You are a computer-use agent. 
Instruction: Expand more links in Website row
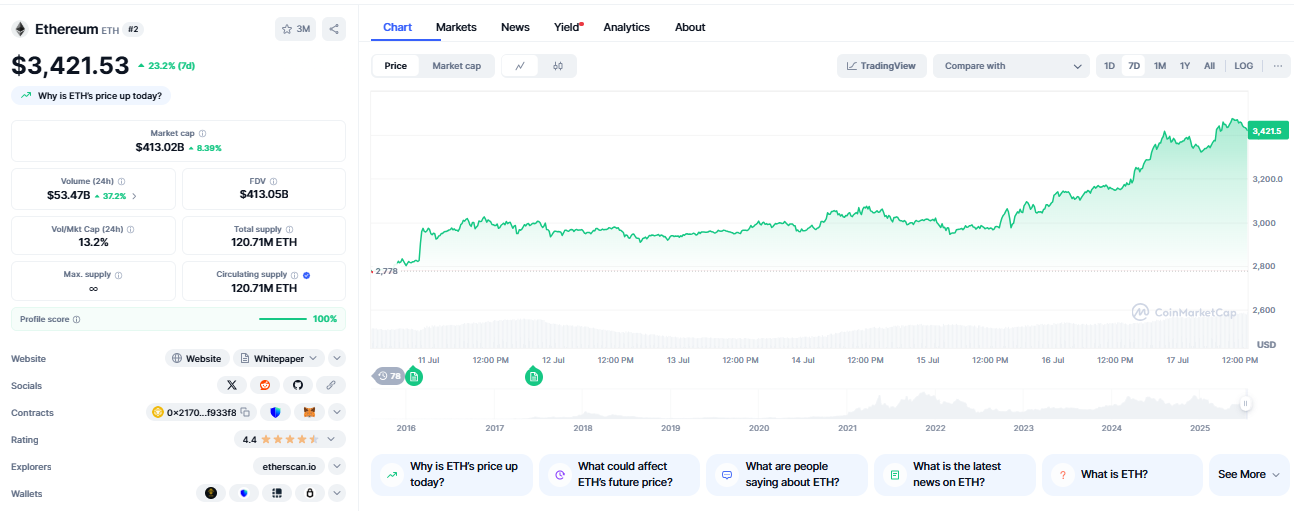coord(337,358)
